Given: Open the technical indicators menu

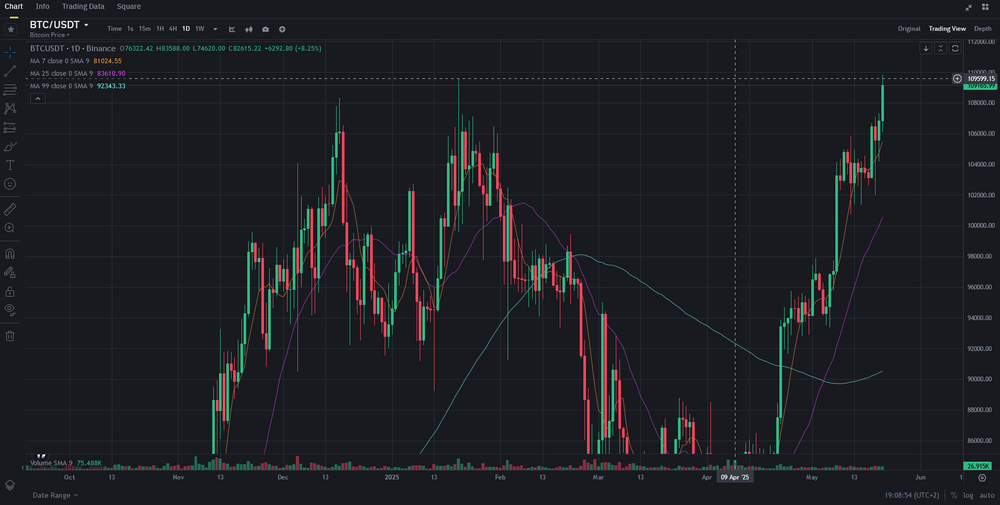Looking at the screenshot, I should (232, 29).
